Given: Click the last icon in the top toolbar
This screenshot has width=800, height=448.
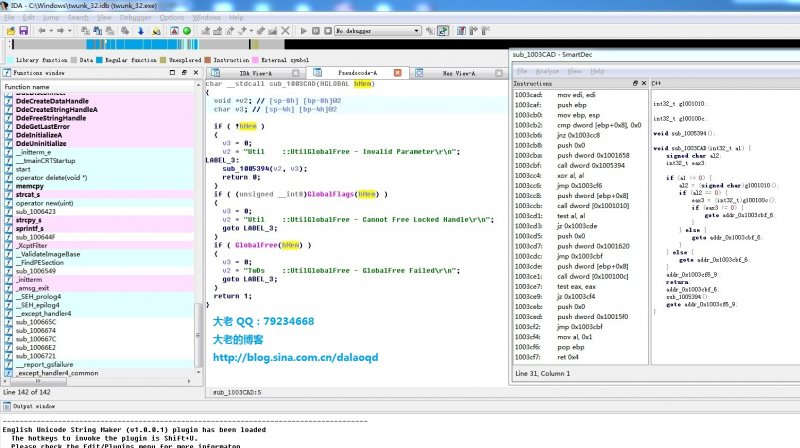Looking at the screenshot, I should [485, 31].
